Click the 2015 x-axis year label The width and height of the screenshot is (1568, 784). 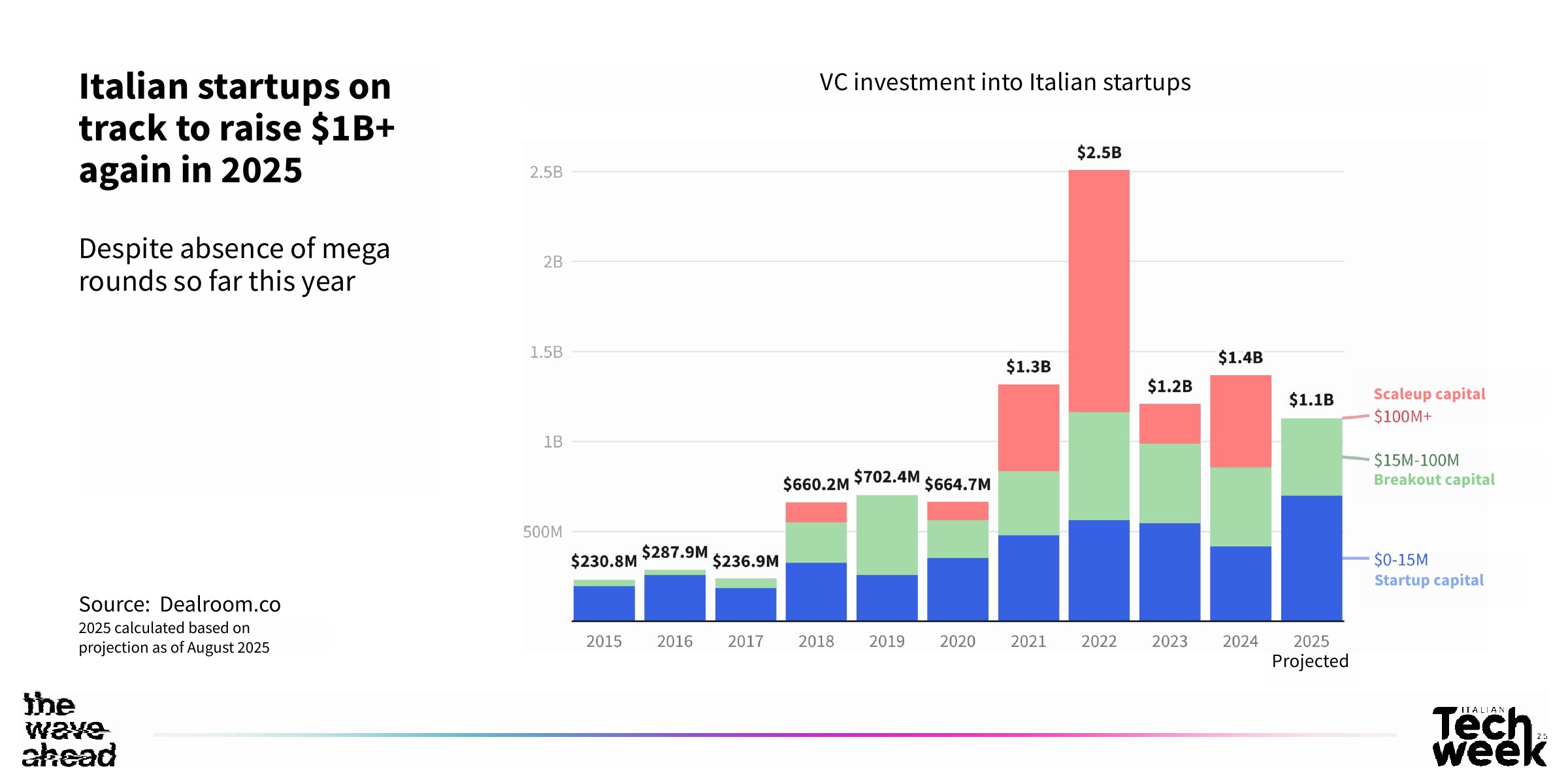coord(604,641)
